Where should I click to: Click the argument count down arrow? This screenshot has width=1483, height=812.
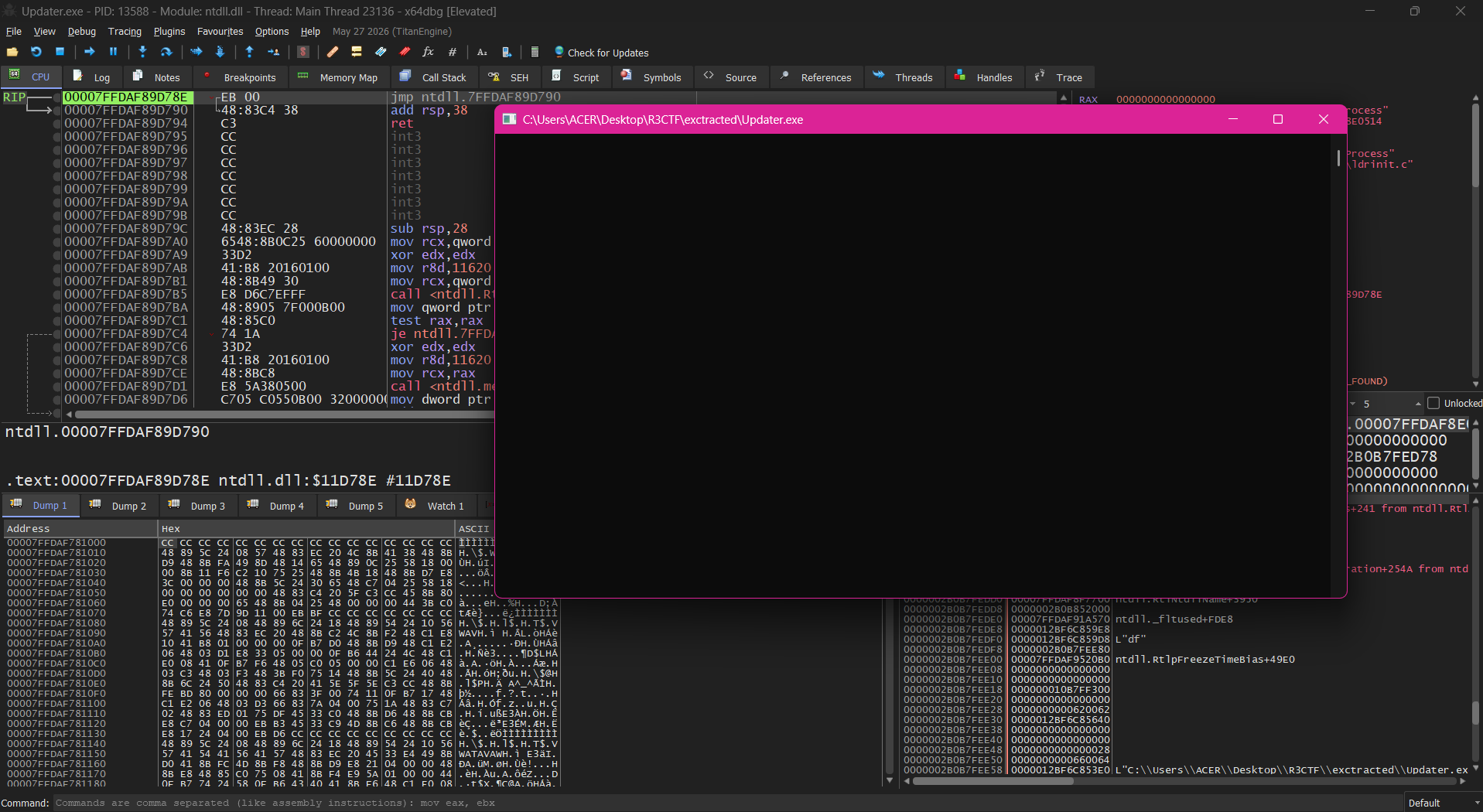click(x=1353, y=404)
